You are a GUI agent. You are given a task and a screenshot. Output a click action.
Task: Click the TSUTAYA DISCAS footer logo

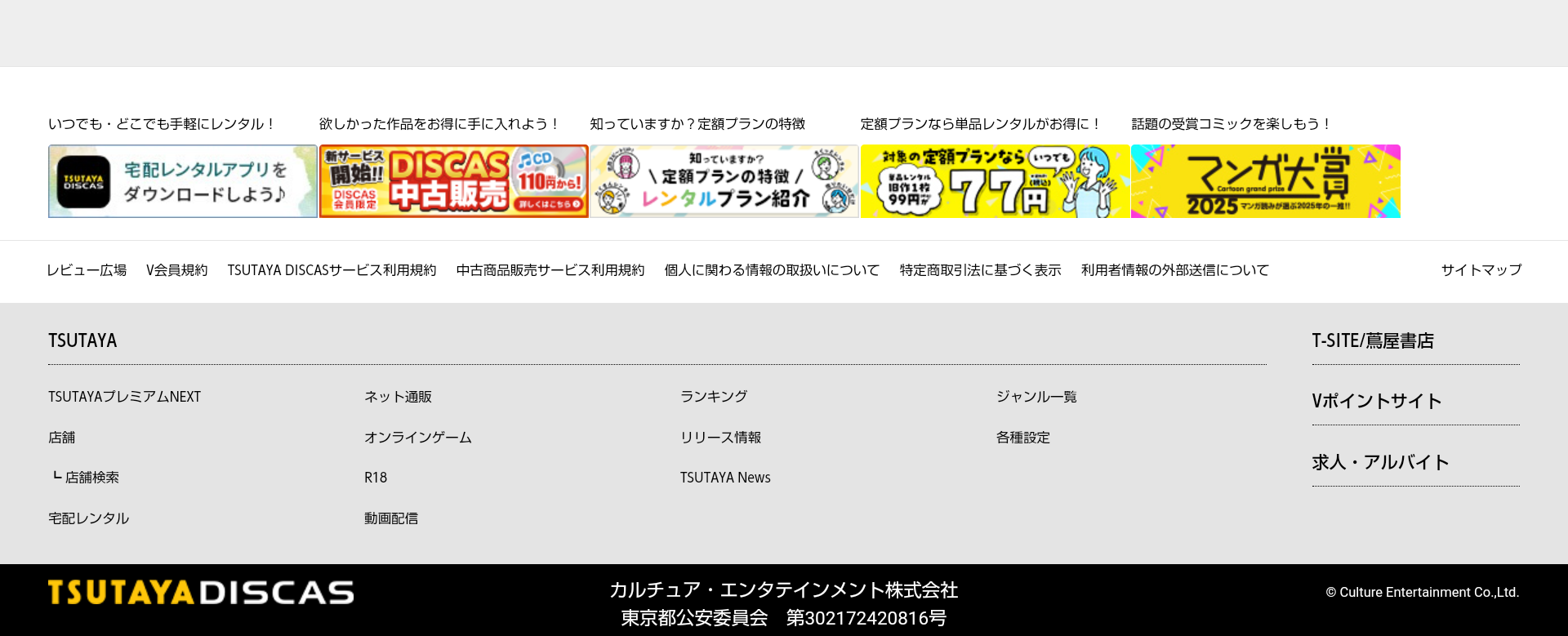click(201, 593)
